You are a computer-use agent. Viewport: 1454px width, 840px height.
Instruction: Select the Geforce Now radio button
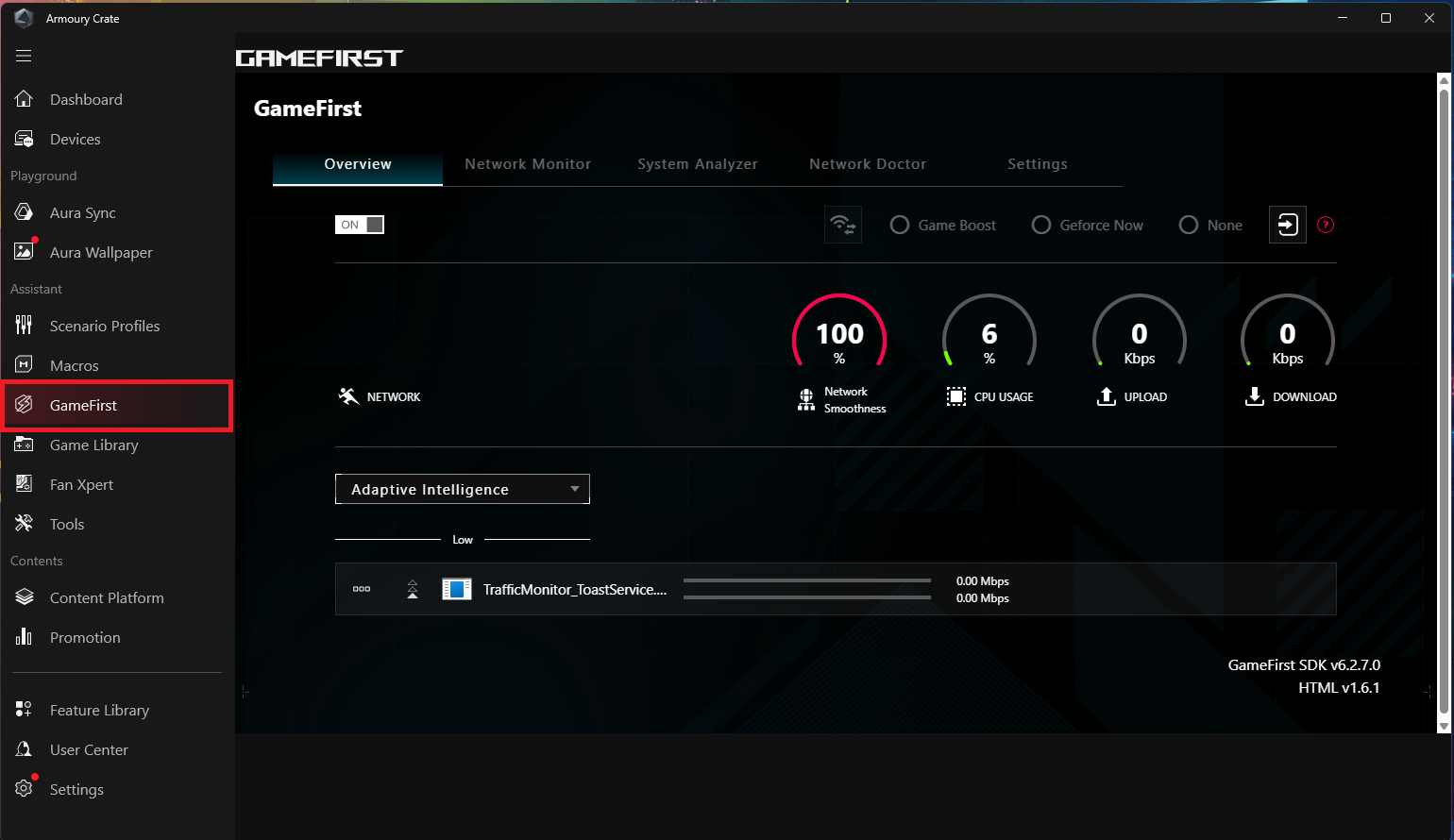(1041, 225)
